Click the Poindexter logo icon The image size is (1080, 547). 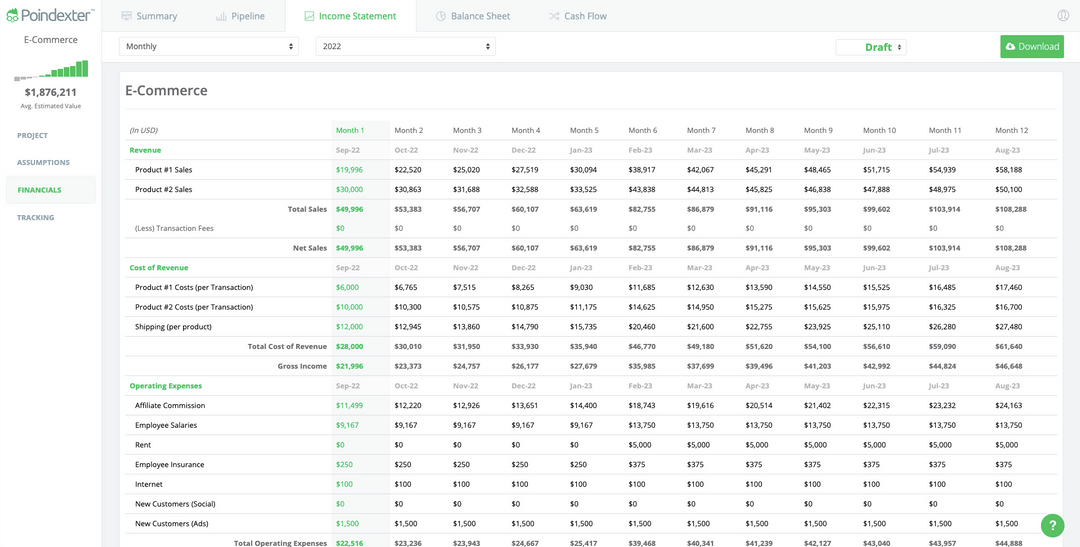pyautogui.click(x=12, y=14)
